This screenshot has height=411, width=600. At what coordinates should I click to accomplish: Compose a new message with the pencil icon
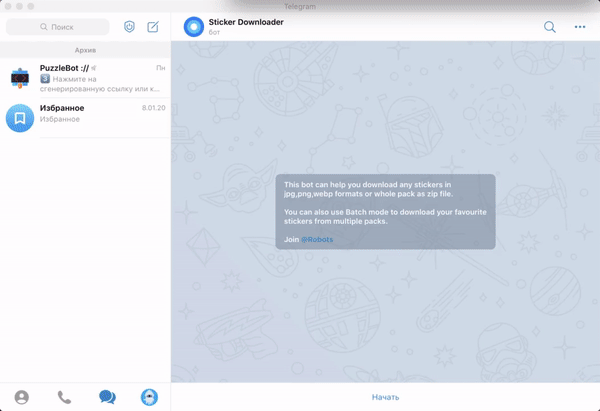pos(153,27)
